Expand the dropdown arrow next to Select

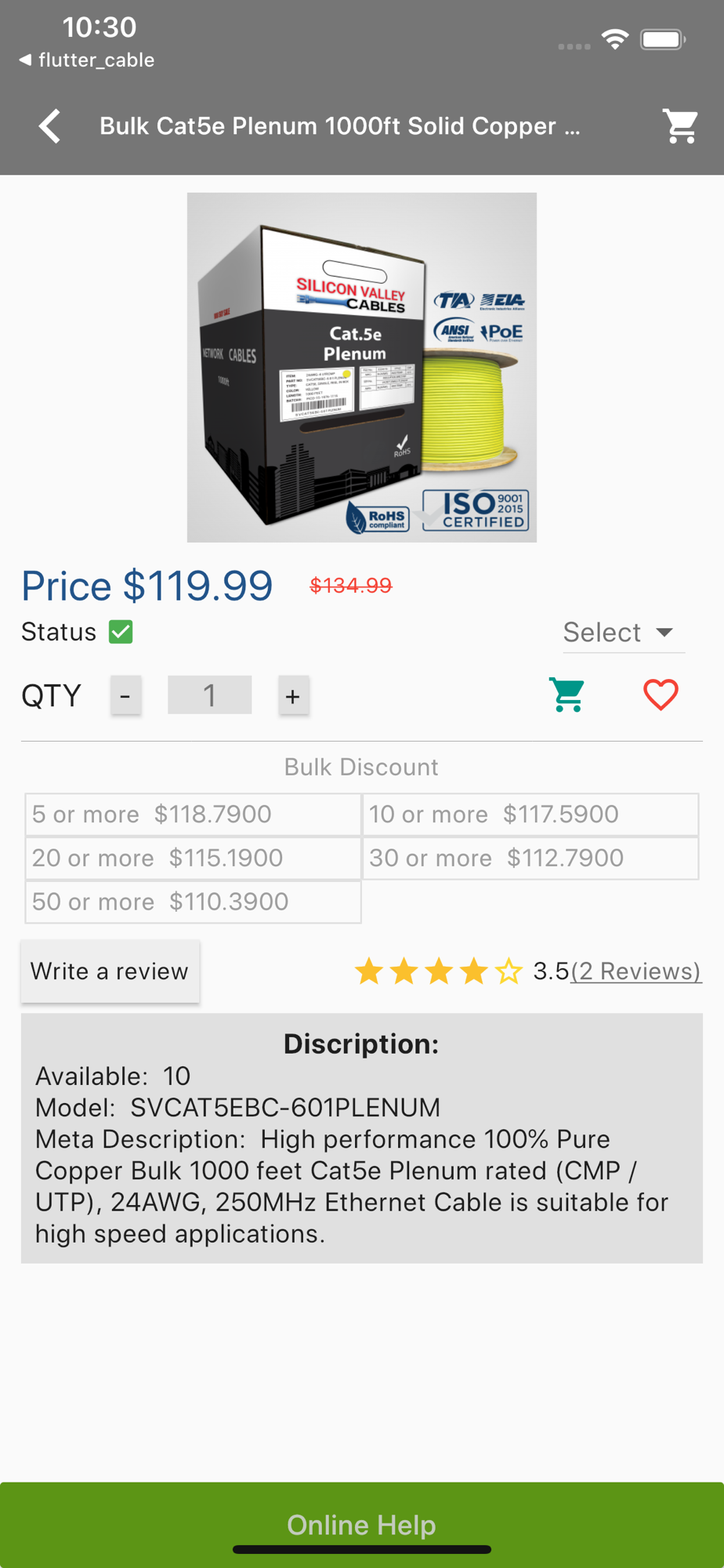664,633
